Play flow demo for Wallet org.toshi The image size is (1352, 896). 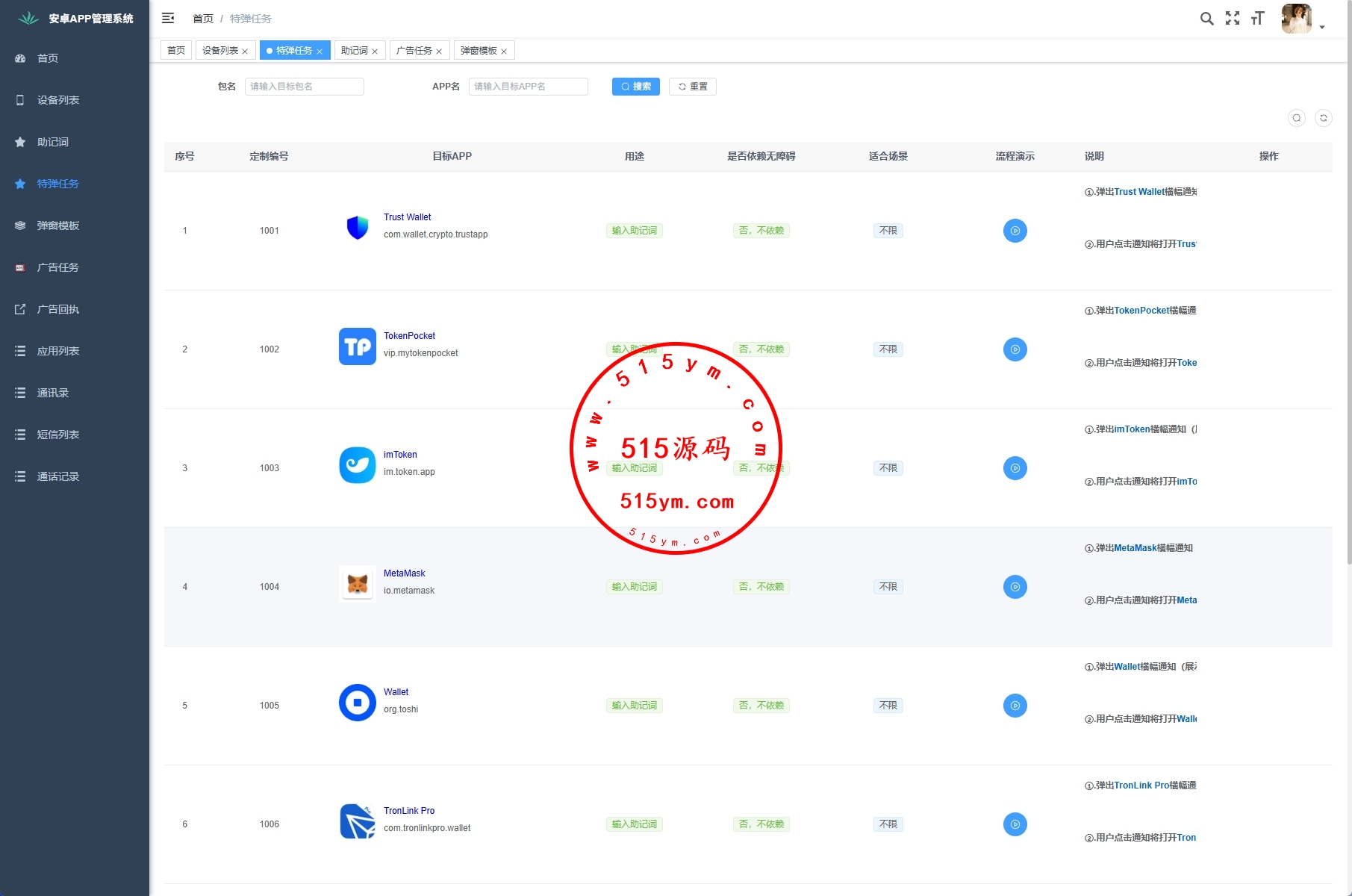pos(1015,706)
